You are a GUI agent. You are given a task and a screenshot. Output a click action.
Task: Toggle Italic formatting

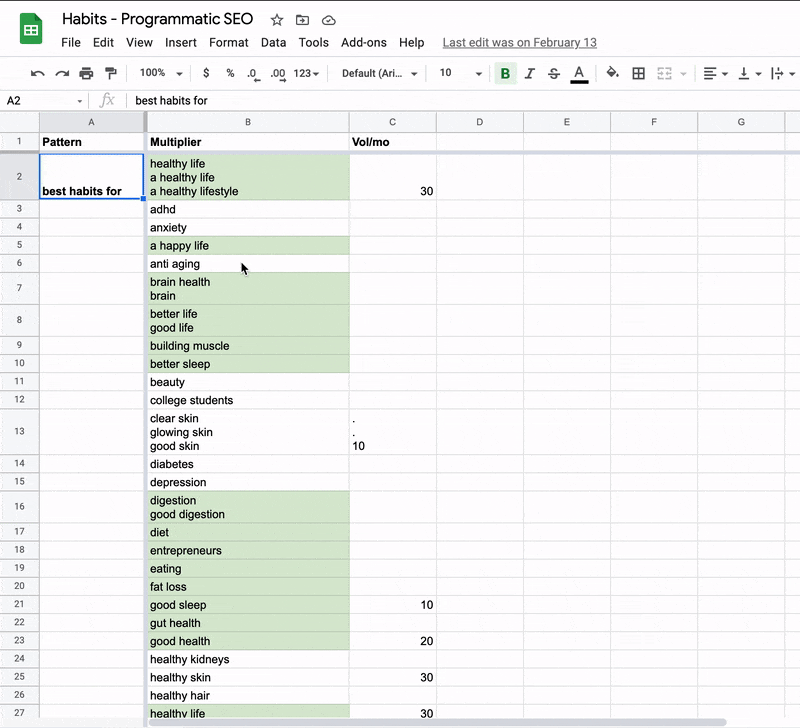(530, 73)
